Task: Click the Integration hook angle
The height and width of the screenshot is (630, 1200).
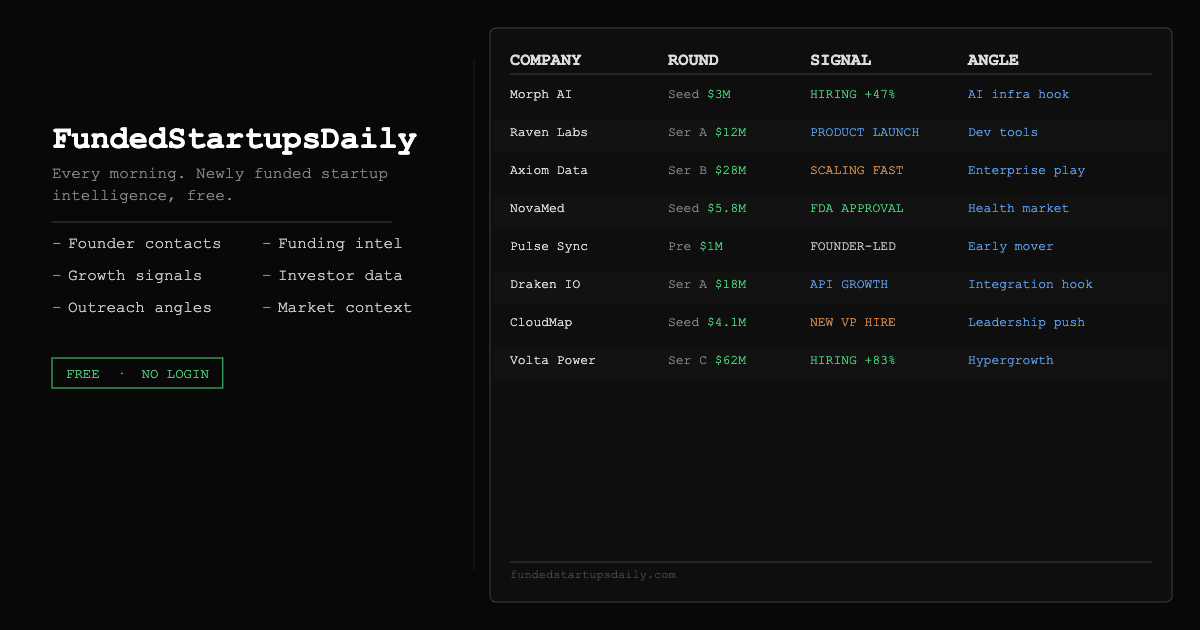Action: coord(1031,284)
